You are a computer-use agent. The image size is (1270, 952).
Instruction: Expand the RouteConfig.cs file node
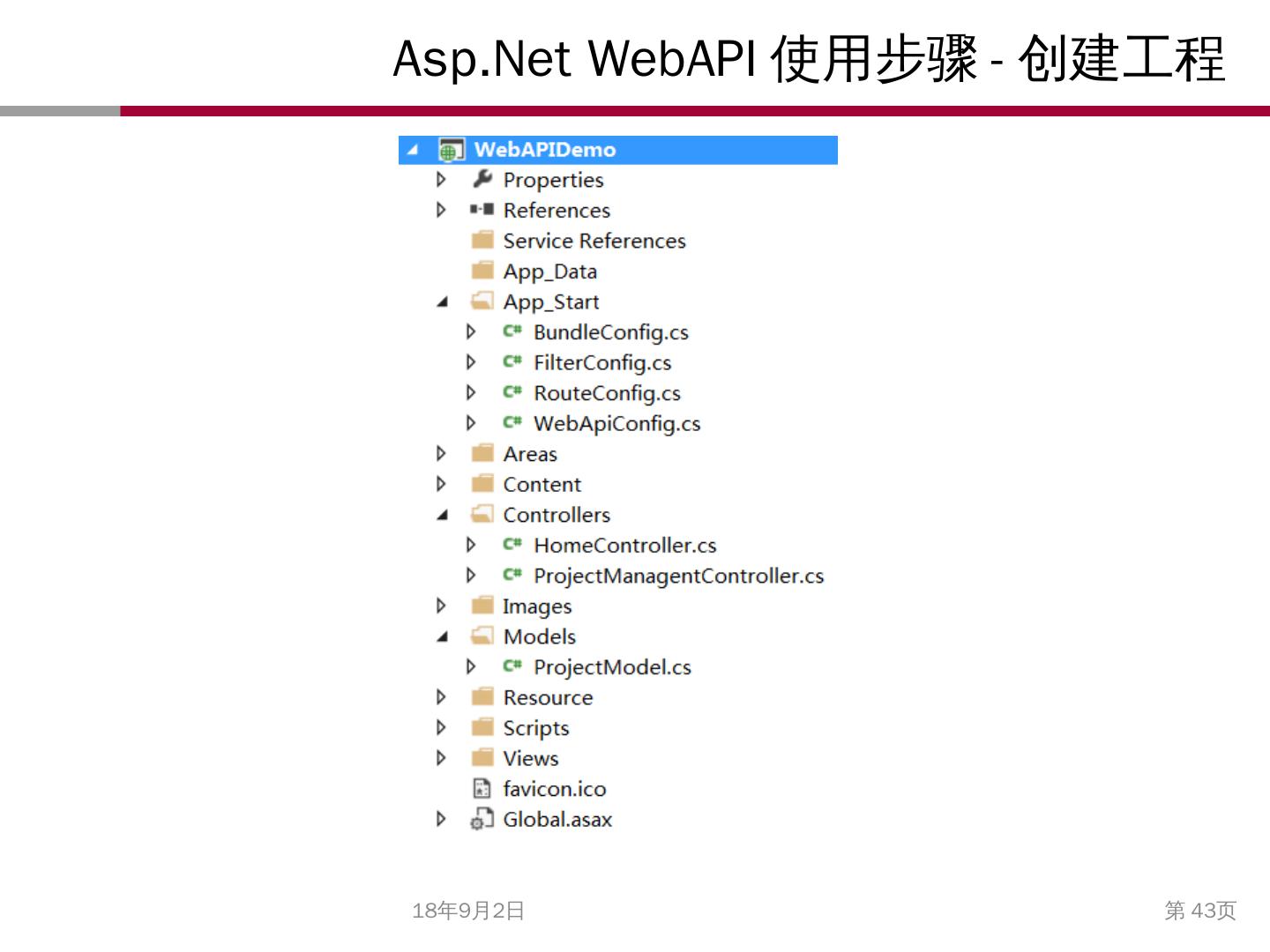pos(471,393)
